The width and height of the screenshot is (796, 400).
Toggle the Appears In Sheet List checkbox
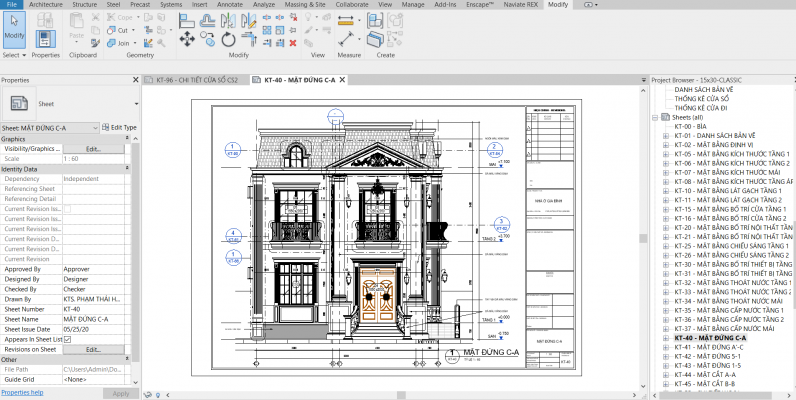coord(68,340)
